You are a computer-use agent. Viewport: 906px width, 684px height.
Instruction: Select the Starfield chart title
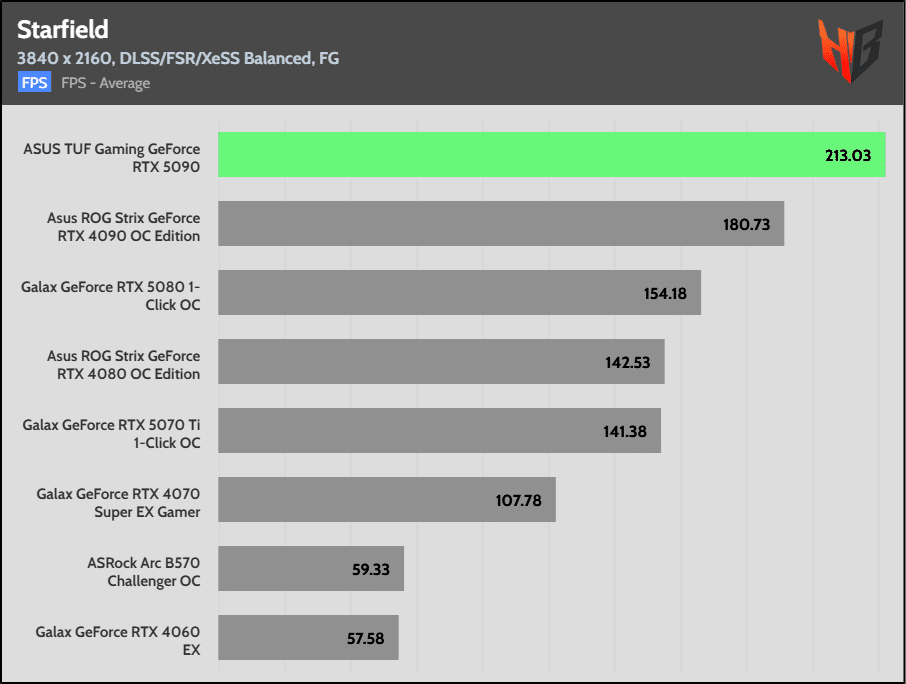click(x=62, y=29)
